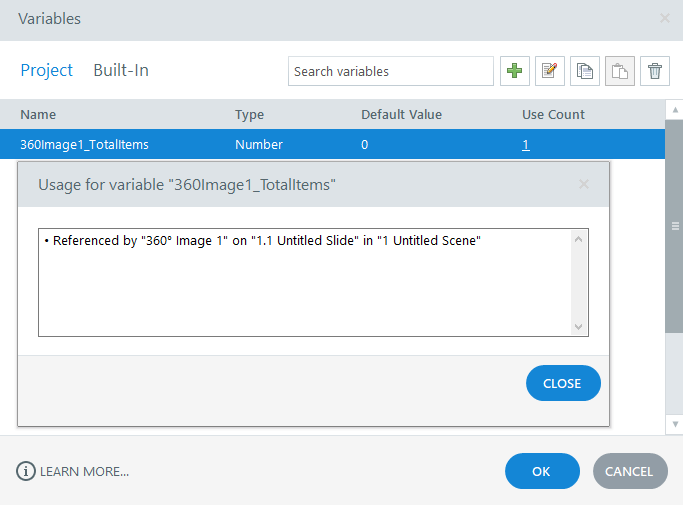The width and height of the screenshot is (683, 505).
Task: Click the Search variables field
Action: click(390, 71)
